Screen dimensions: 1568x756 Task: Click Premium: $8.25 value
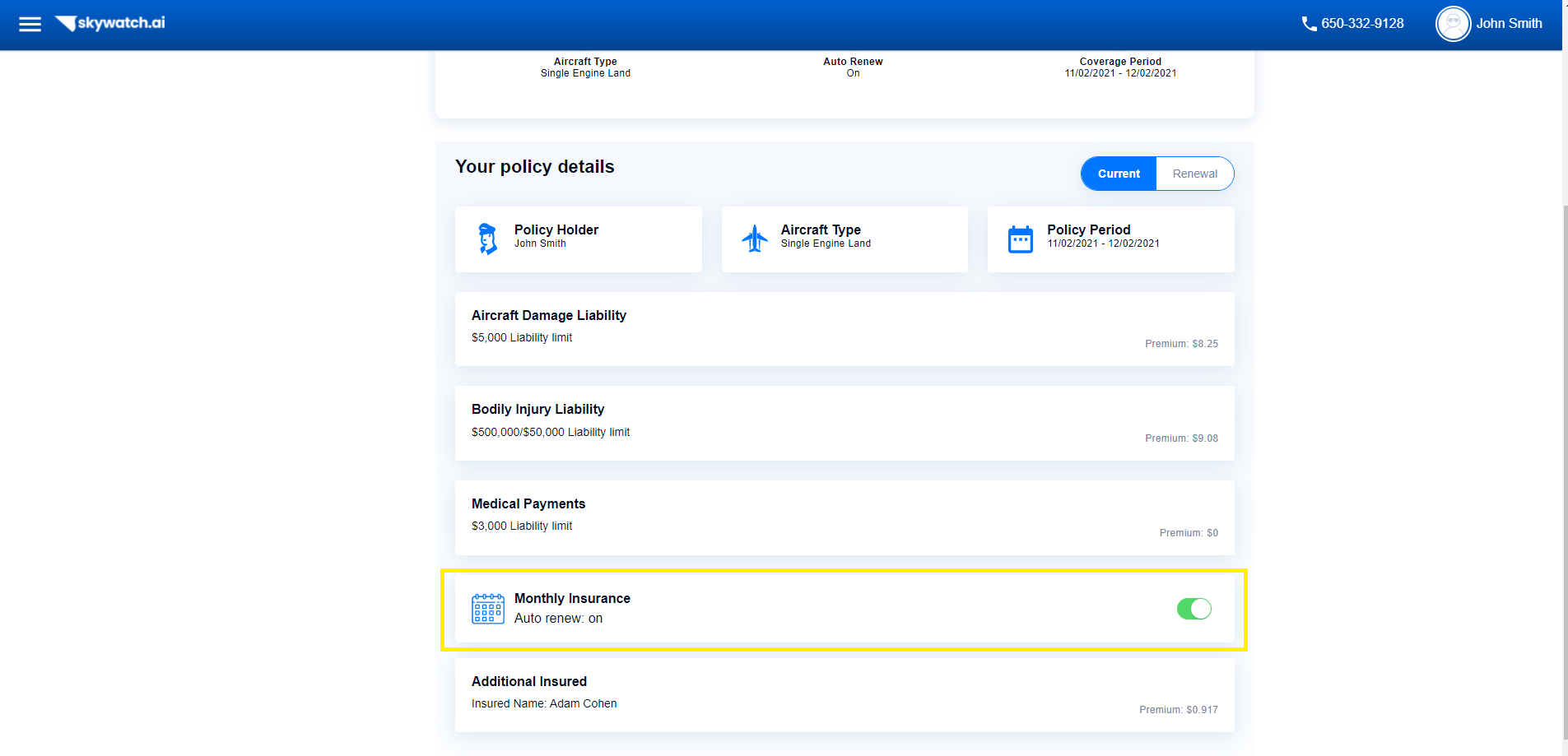[x=1181, y=344]
